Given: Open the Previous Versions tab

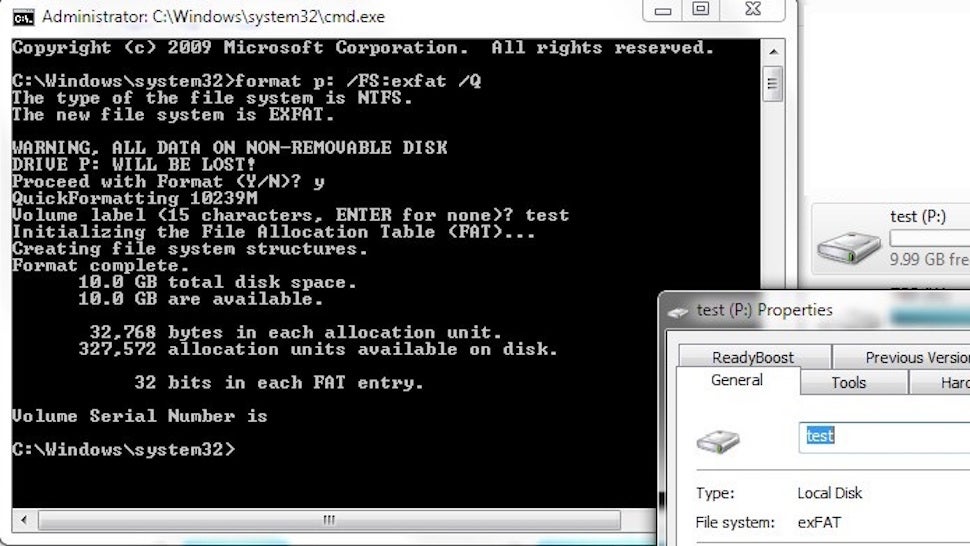Looking at the screenshot, I should click(x=902, y=357).
